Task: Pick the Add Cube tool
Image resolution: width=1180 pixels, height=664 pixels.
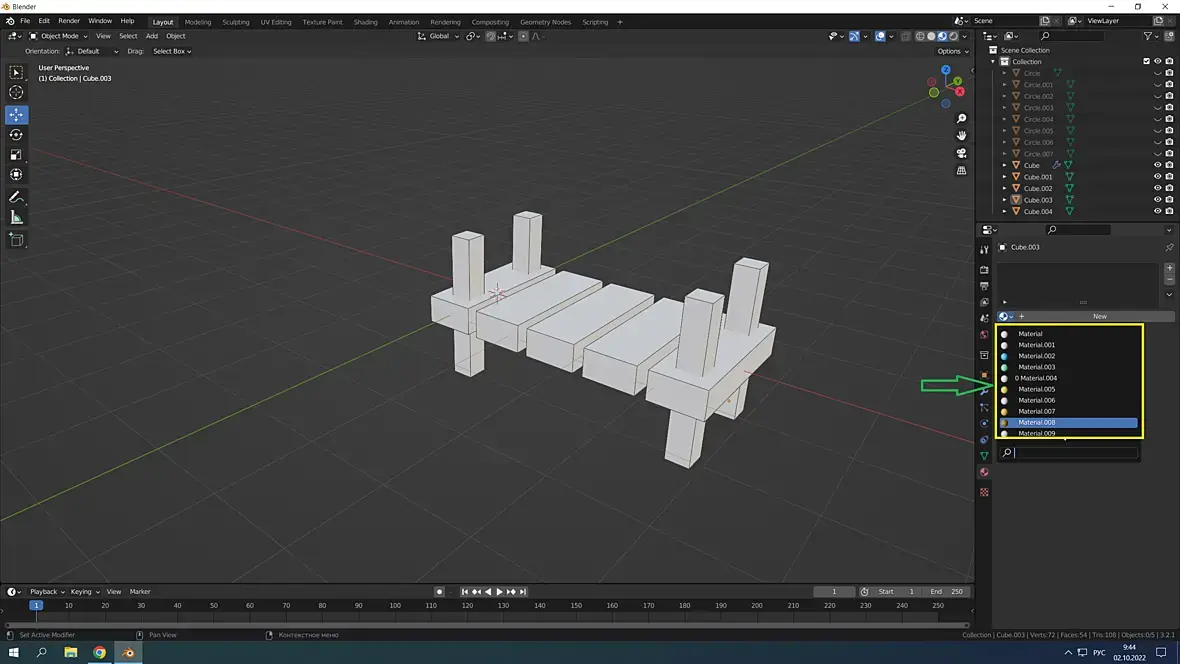Action: 16,240
